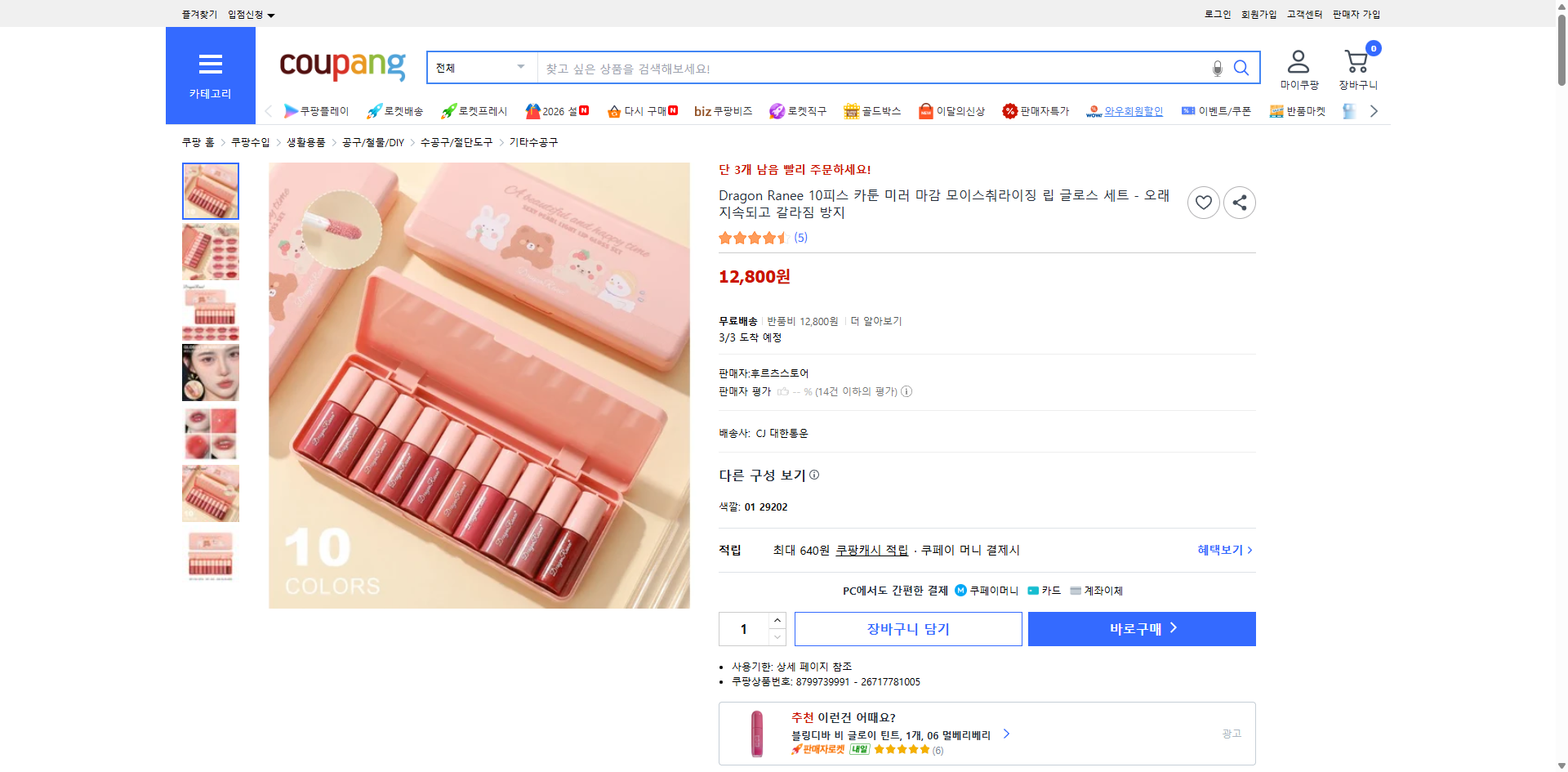Click the voice search microphone icon
This screenshot has width=1568, height=772.
(x=1216, y=69)
